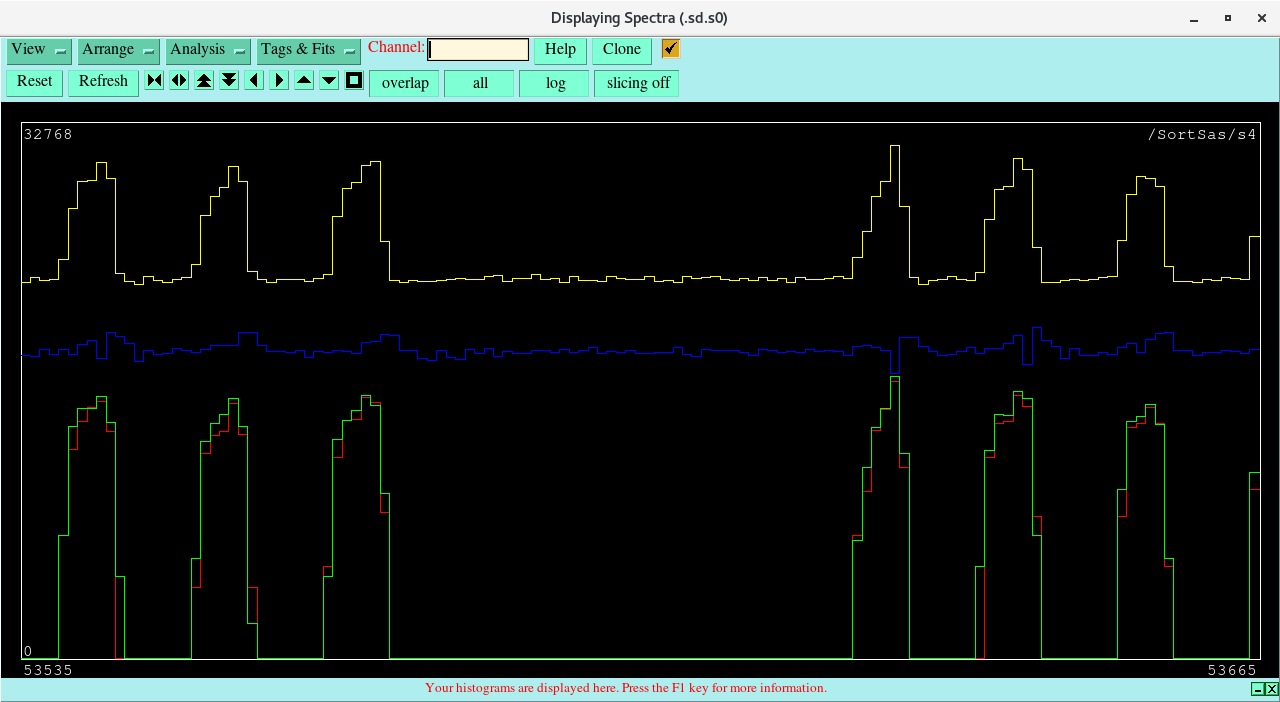Click the horizontal compress (inward arrows) icon
1280x702 pixels.
click(x=154, y=81)
